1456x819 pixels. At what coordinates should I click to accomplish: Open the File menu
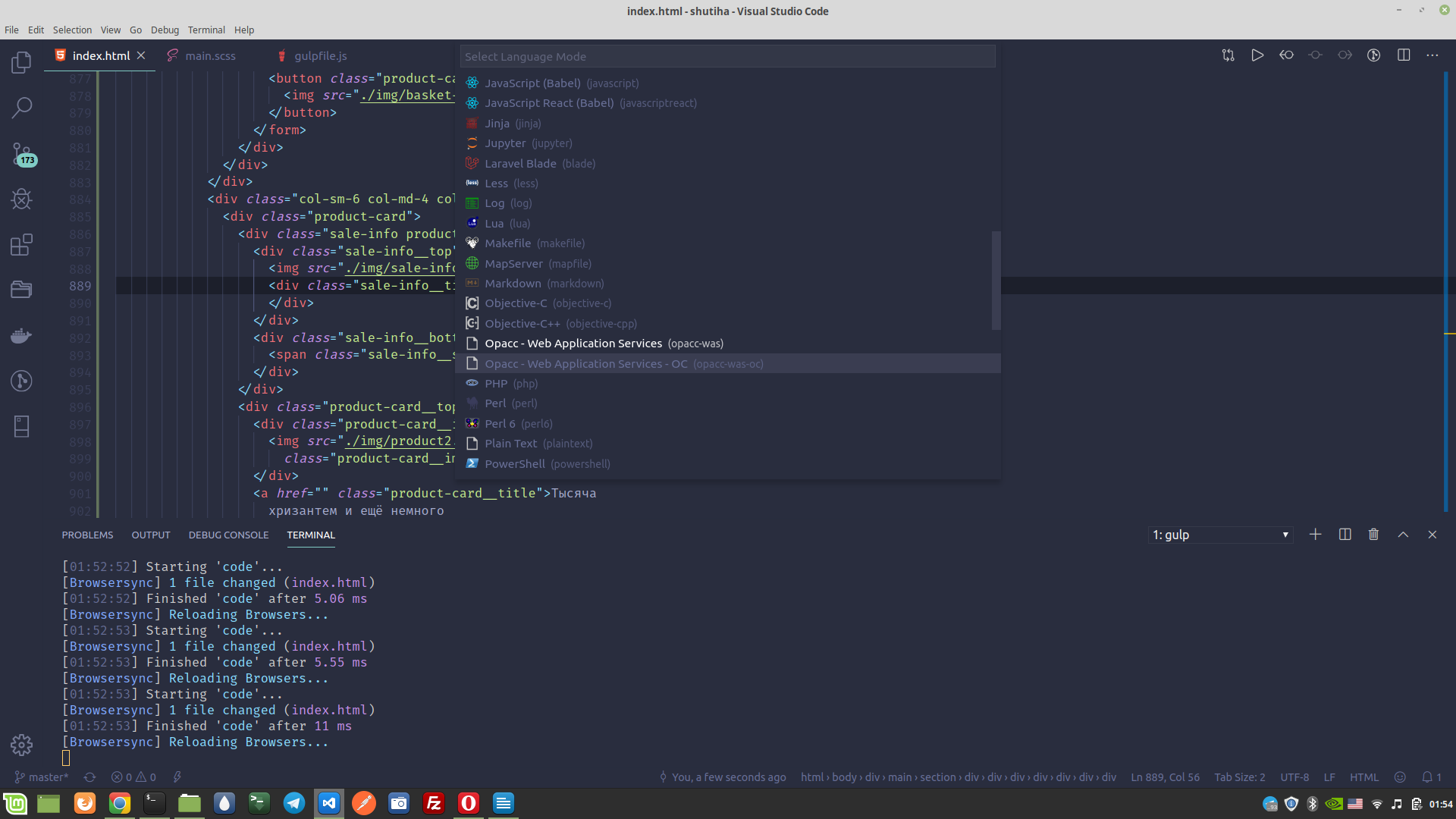(x=11, y=30)
